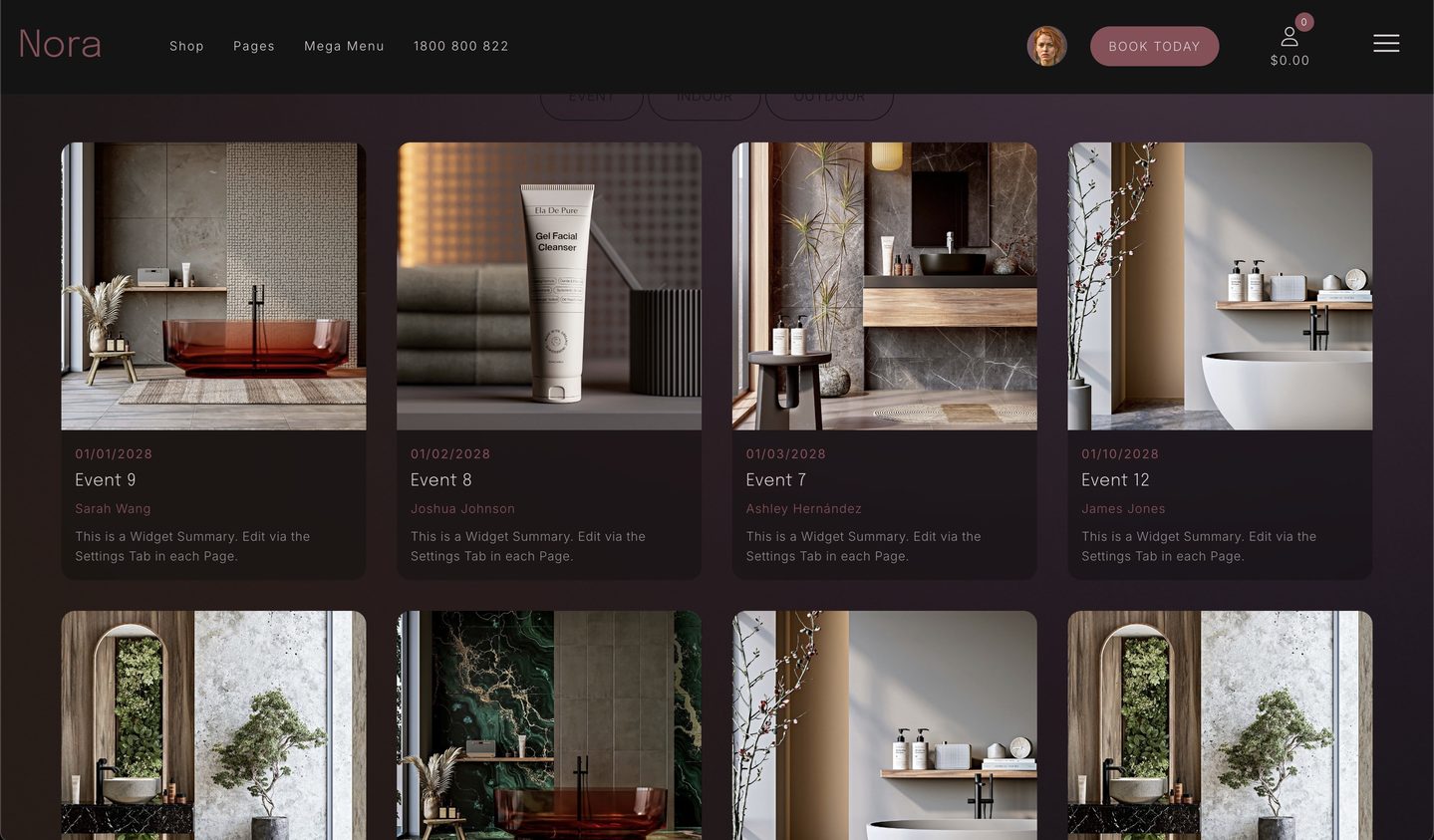Click phone number 1800 800 822
The height and width of the screenshot is (840, 1434).
pyautogui.click(x=460, y=46)
